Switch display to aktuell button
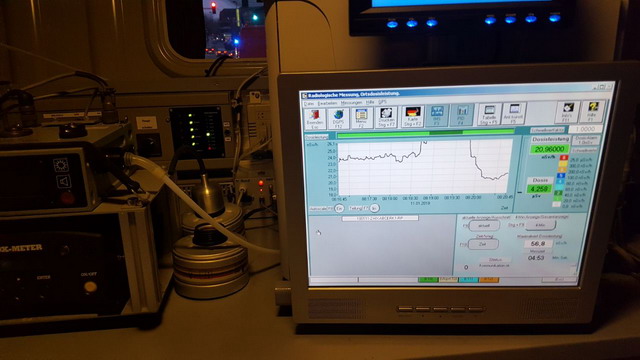Screen dimensions: 640x360 point(484,225)
